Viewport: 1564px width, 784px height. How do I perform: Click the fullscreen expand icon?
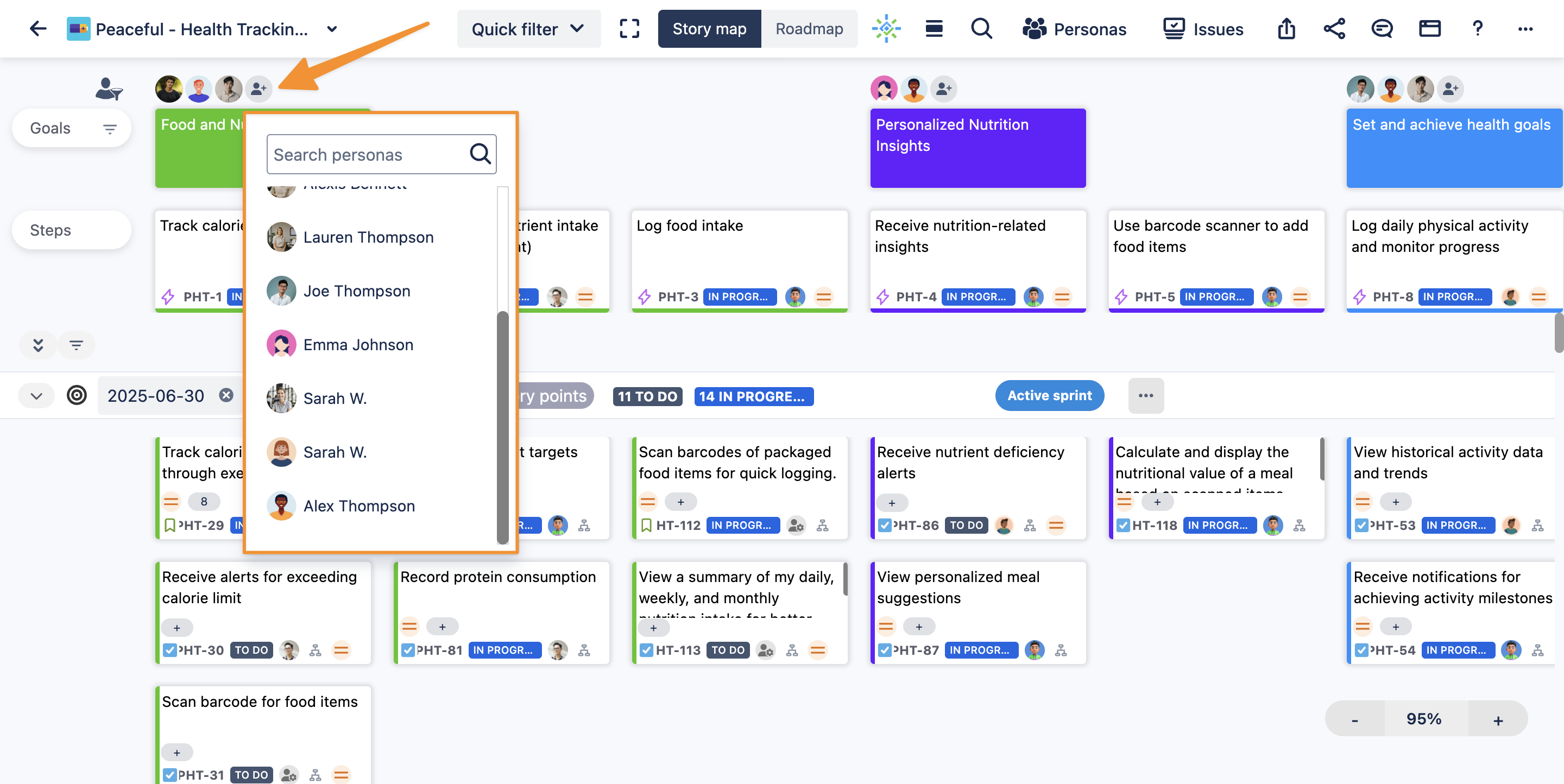tap(629, 29)
